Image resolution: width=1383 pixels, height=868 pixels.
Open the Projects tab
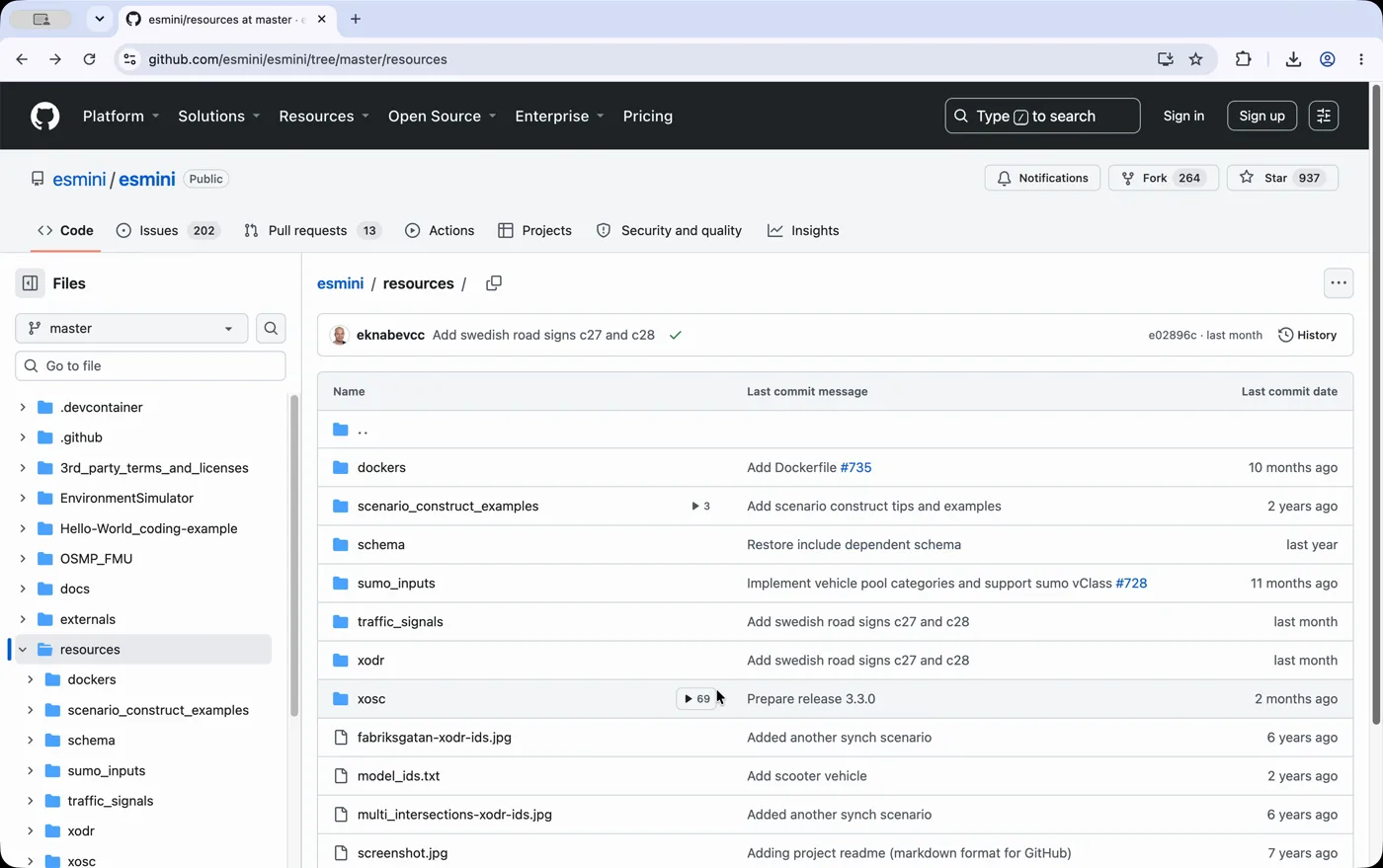click(534, 230)
